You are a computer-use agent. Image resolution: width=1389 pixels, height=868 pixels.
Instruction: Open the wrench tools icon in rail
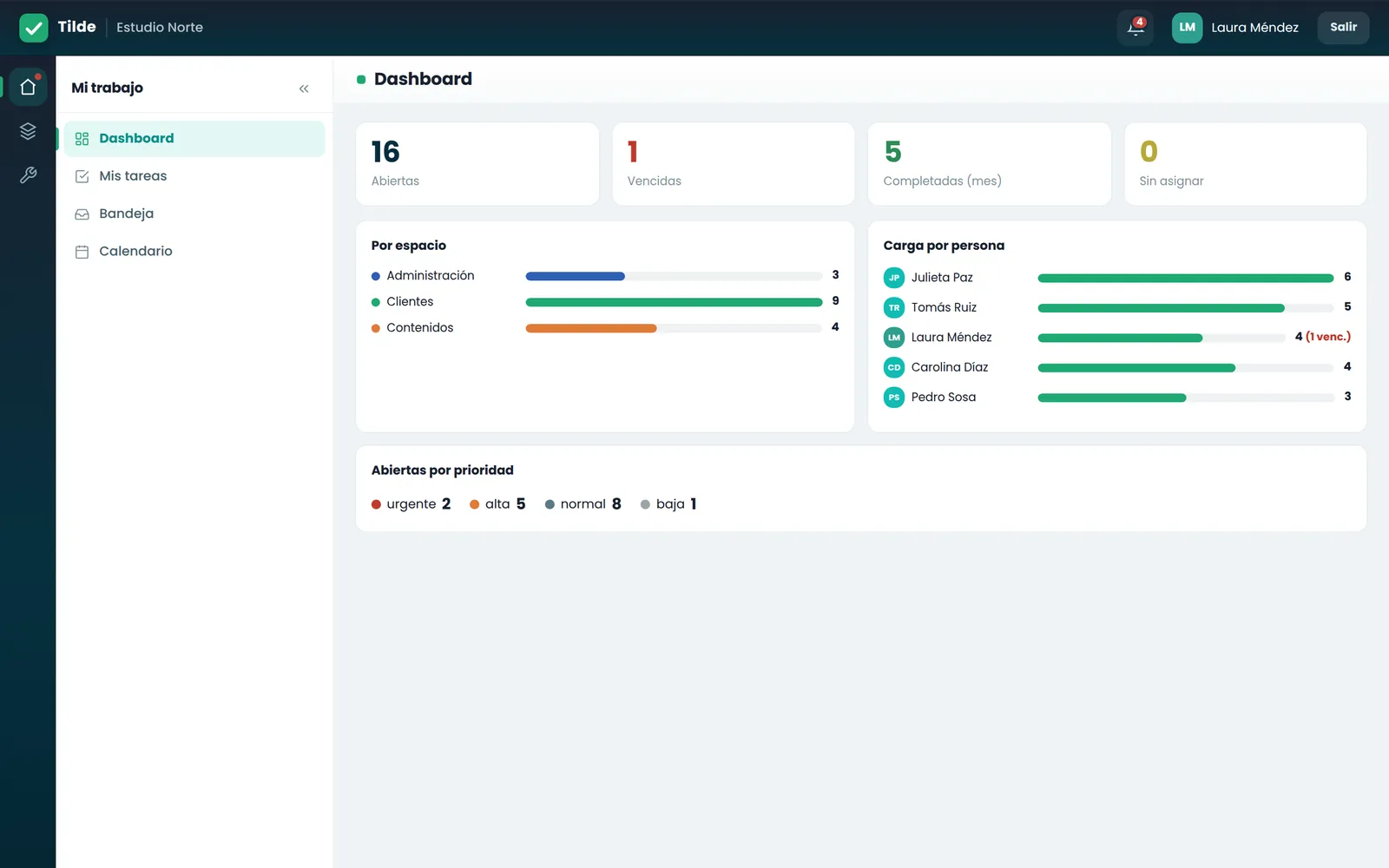tap(28, 175)
